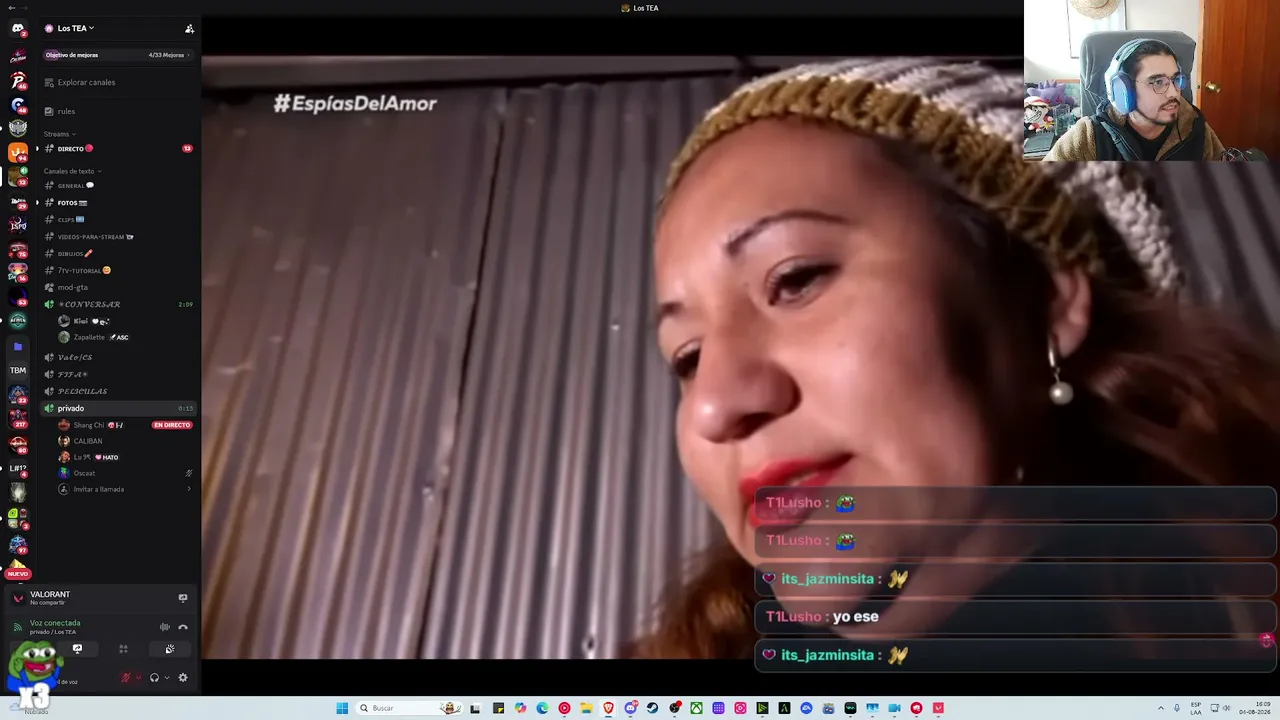Show hidden system tray icons chevron
The height and width of the screenshot is (720, 1280).
(x=1162, y=708)
